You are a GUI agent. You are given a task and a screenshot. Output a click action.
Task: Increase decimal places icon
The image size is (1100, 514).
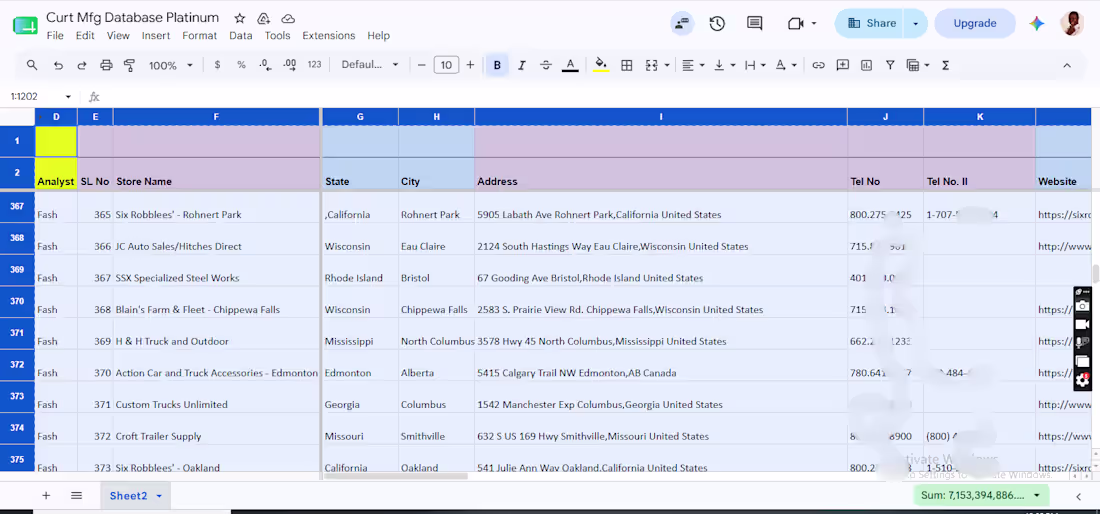[x=290, y=65]
